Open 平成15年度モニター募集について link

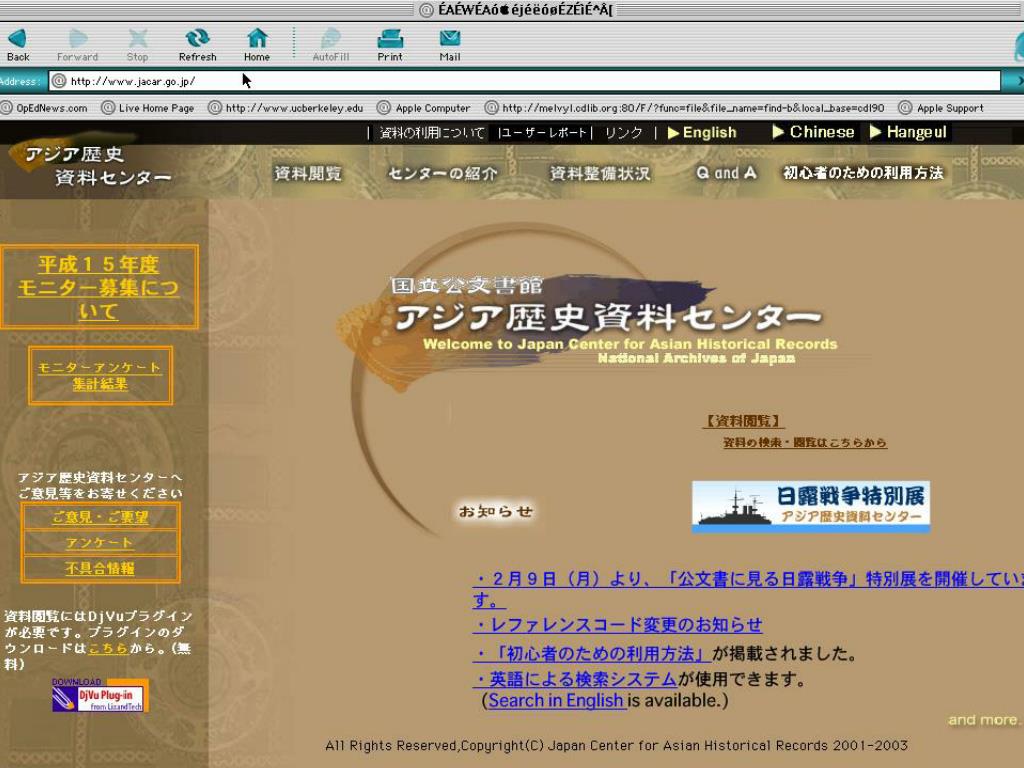(x=99, y=287)
